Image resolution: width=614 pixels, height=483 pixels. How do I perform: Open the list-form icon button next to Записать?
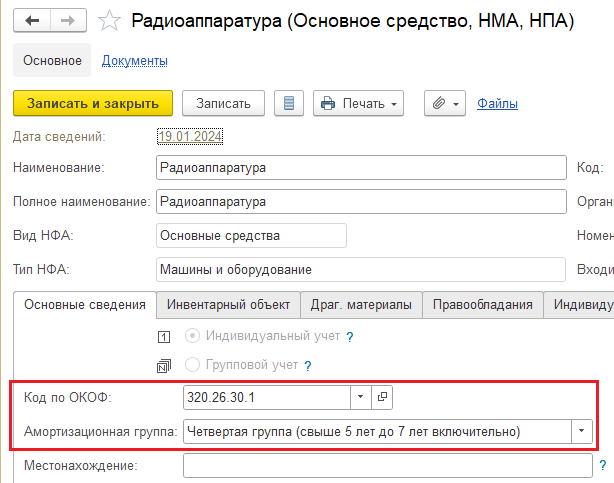click(x=289, y=103)
